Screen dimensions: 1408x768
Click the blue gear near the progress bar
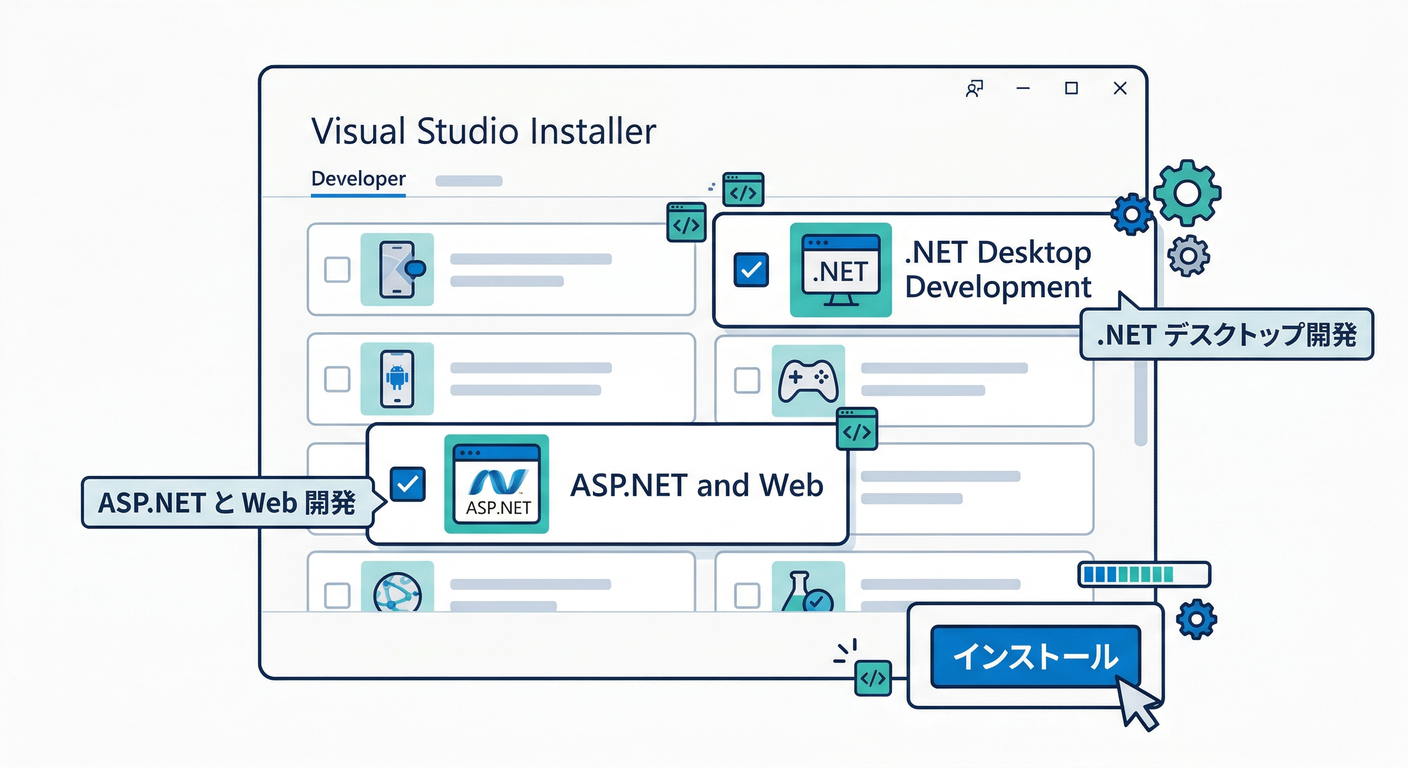coord(1197,619)
